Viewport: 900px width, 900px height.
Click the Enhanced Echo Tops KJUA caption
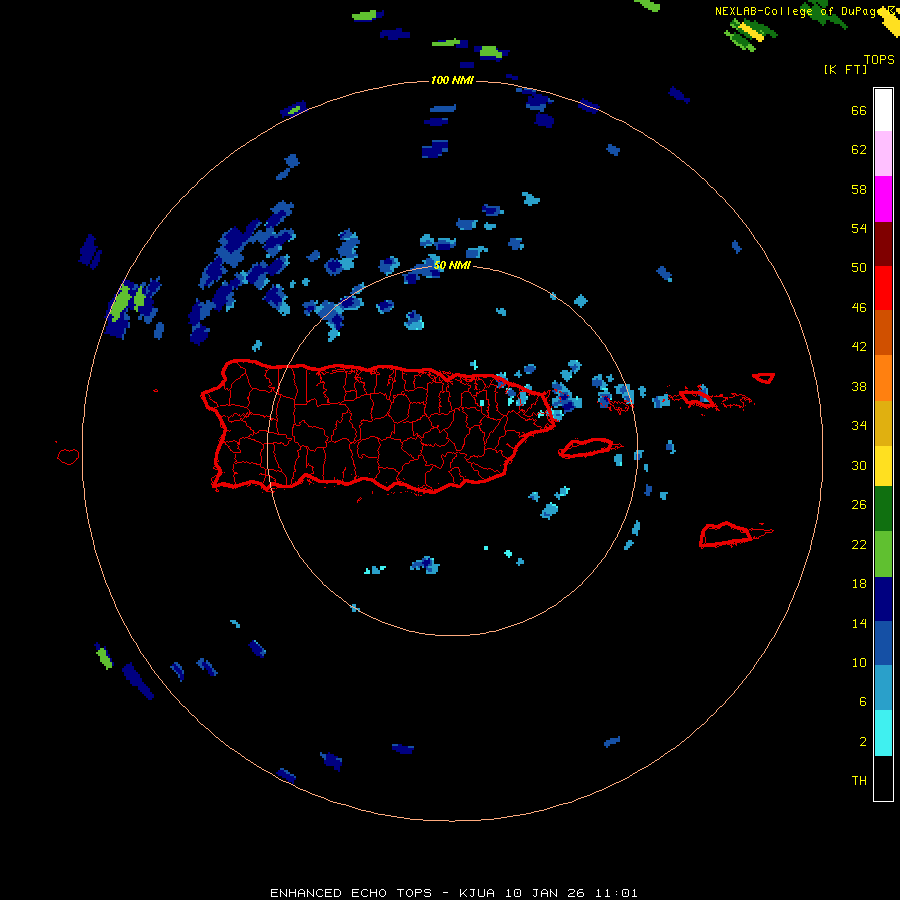click(453, 893)
